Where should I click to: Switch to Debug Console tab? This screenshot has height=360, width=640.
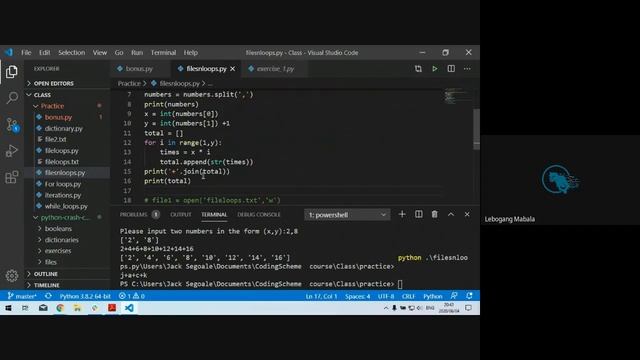(x=259, y=214)
